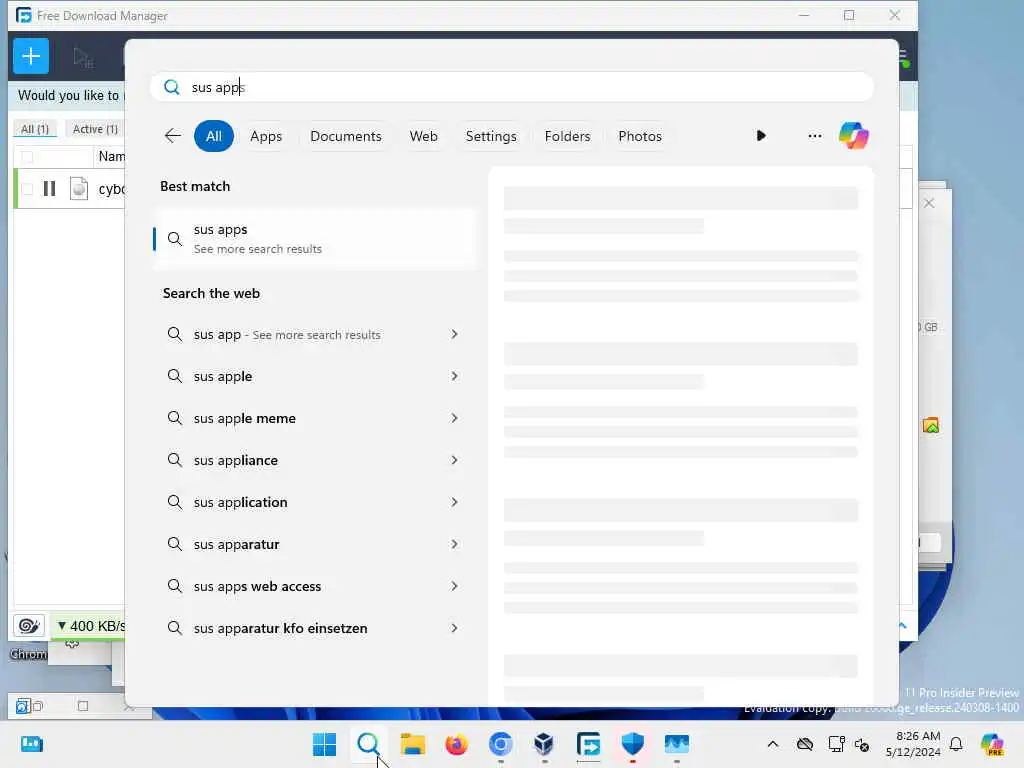Open Windows Start menu
Viewport: 1024px width, 768px height.
[324, 744]
